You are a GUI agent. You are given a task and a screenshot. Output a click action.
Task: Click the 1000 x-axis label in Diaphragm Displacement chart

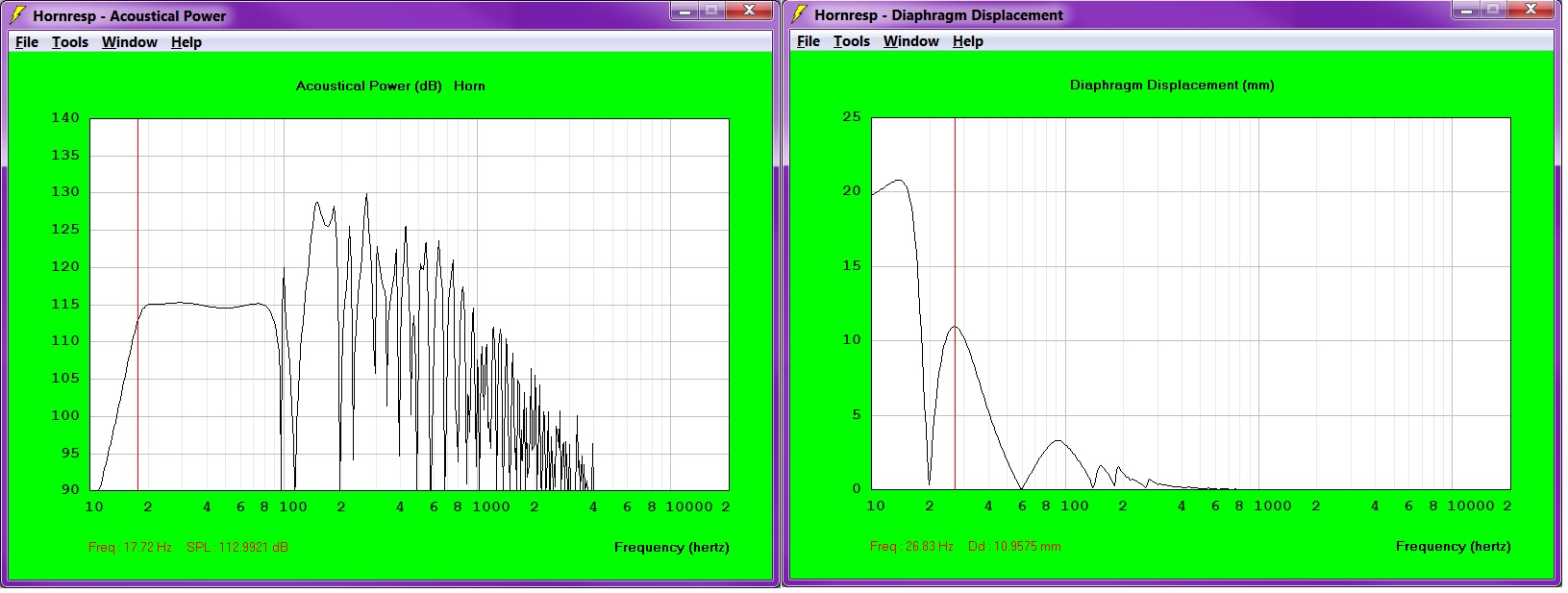pyautogui.click(x=1273, y=506)
